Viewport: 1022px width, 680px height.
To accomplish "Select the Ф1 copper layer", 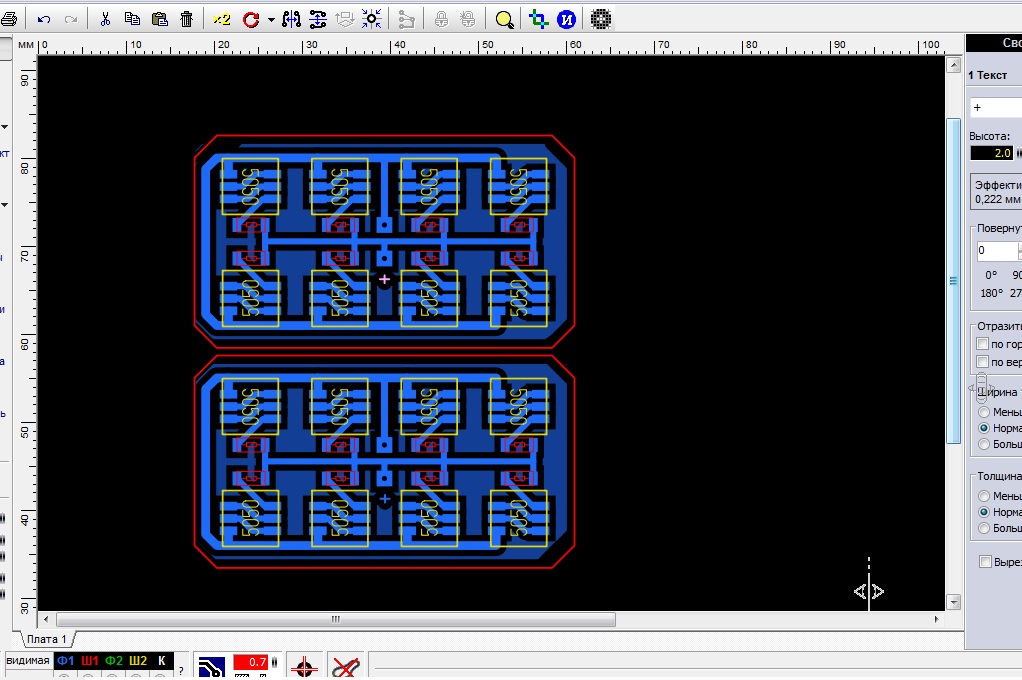I will tap(66, 661).
